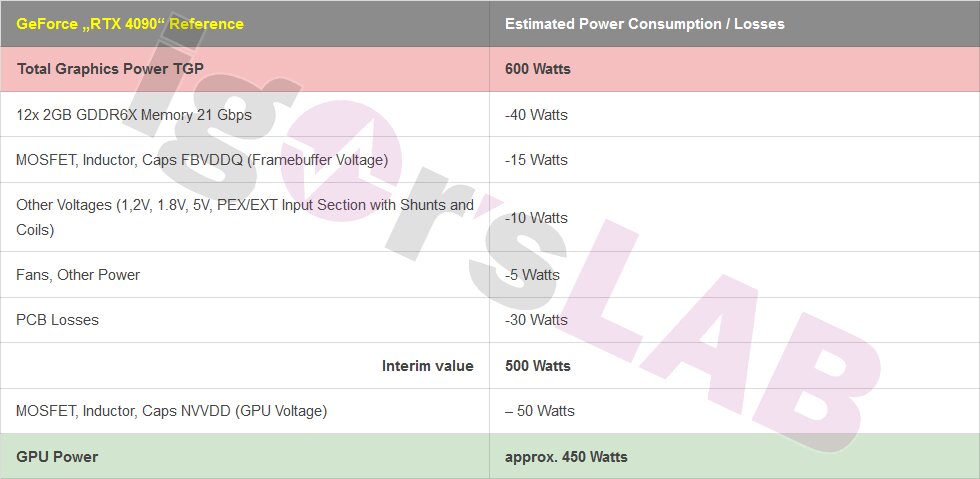Select the 600 Watts value
The height and width of the screenshot is (479, 980).
[x=538, y=69]
